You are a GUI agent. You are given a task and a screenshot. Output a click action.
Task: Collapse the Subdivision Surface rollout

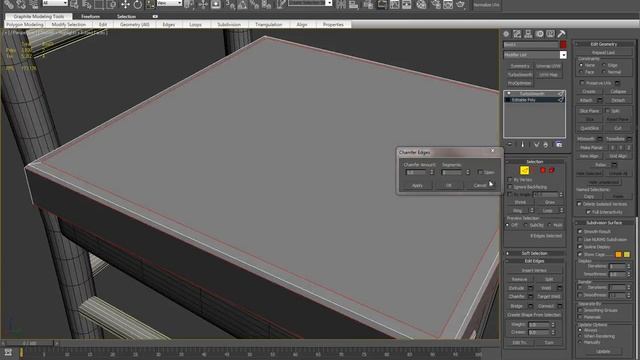604,223
